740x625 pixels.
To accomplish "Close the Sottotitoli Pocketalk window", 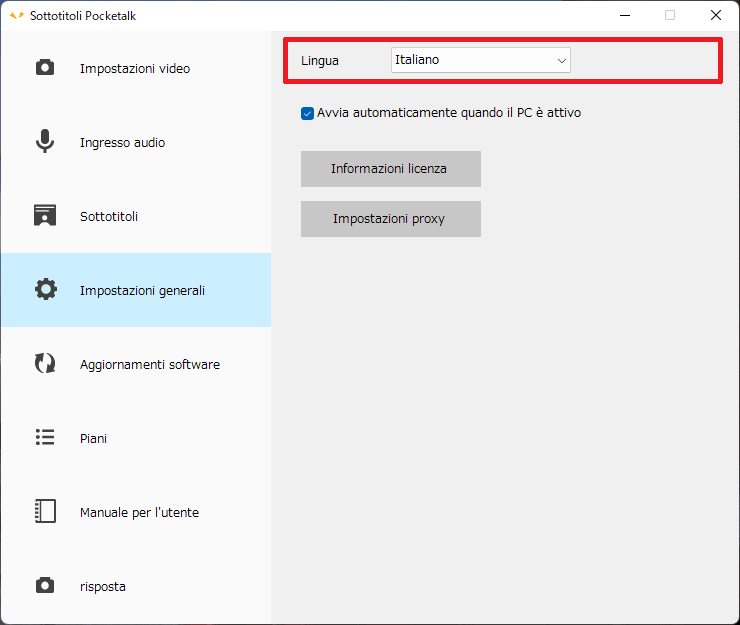I will pos(716,15).
